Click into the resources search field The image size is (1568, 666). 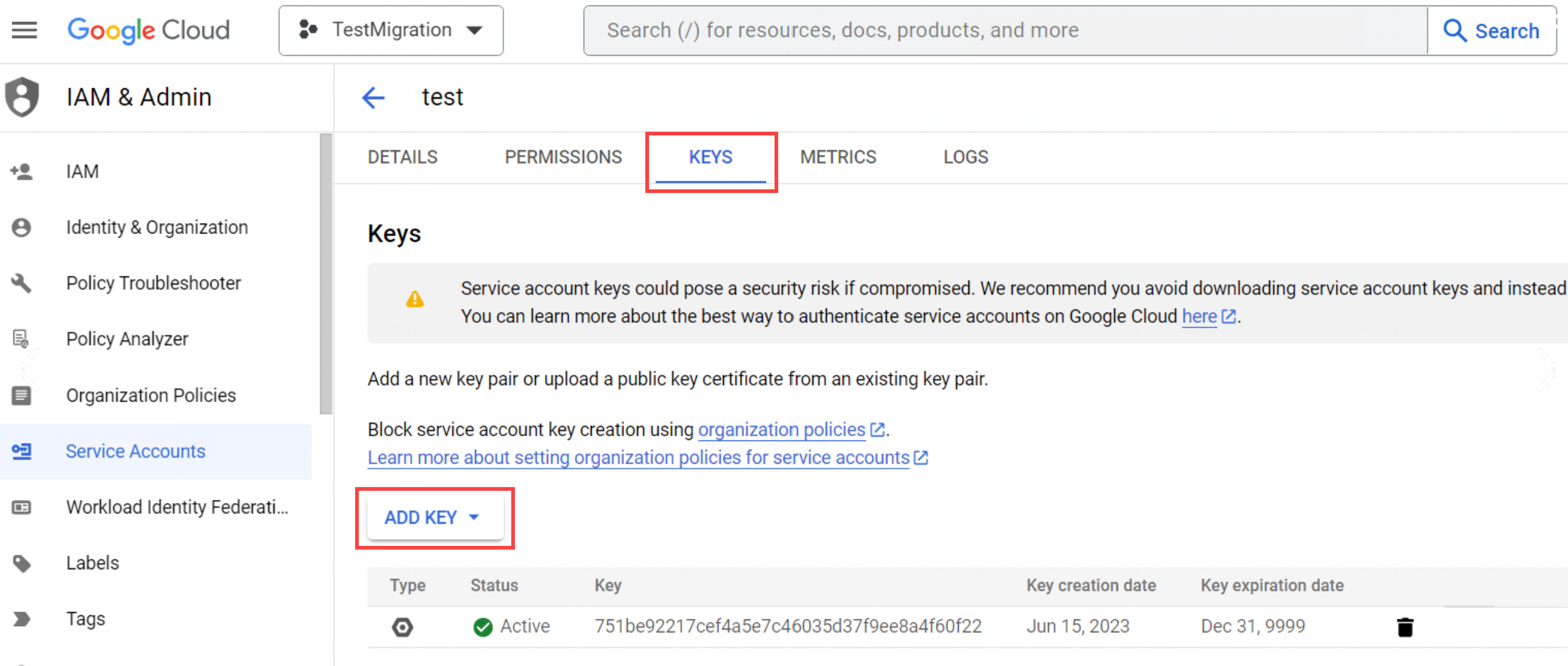(1004, 30)
